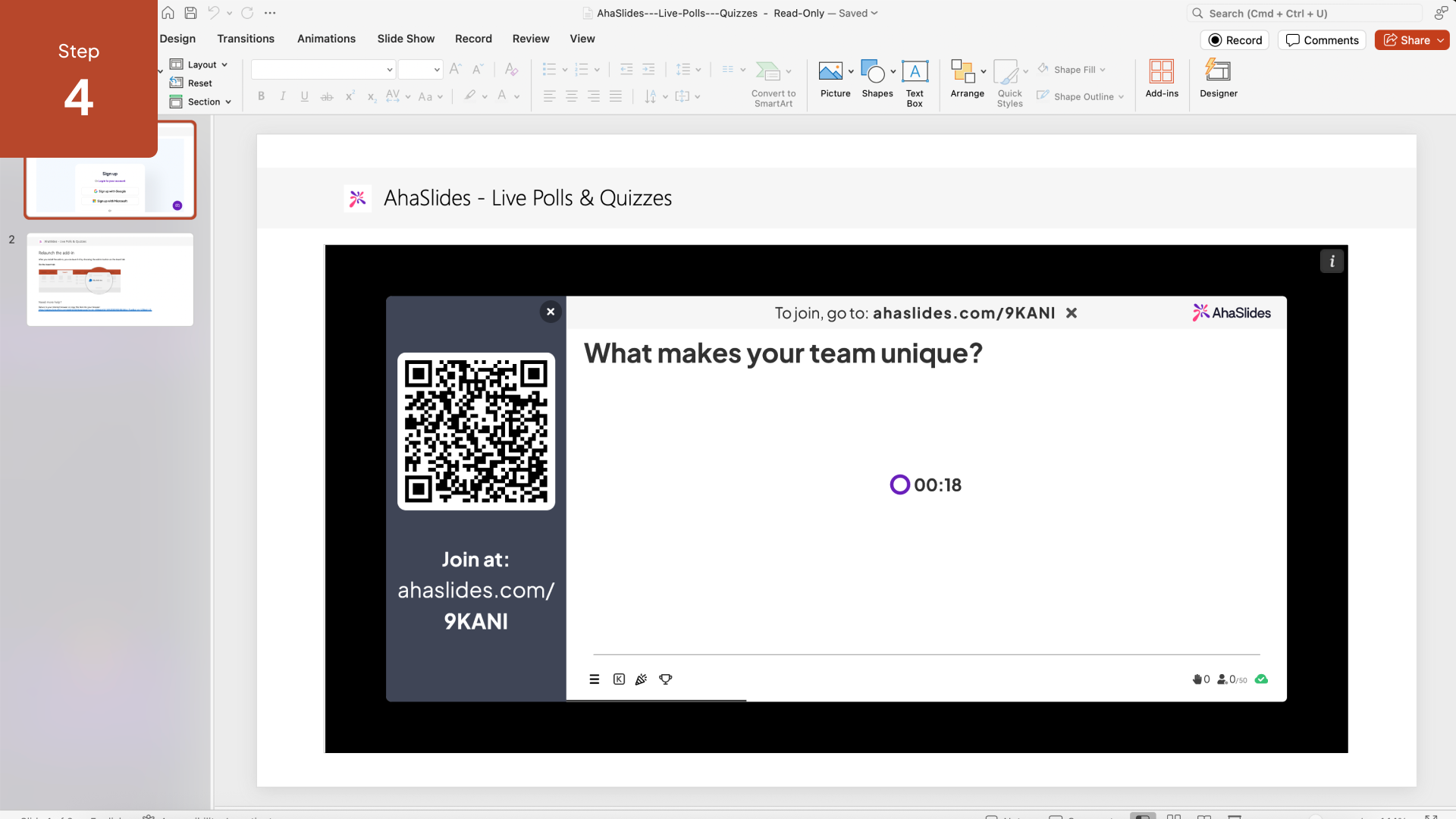Expand the Section dropdown
Image resolution: width=1456 pixels, height=819 pixels.
201,102
